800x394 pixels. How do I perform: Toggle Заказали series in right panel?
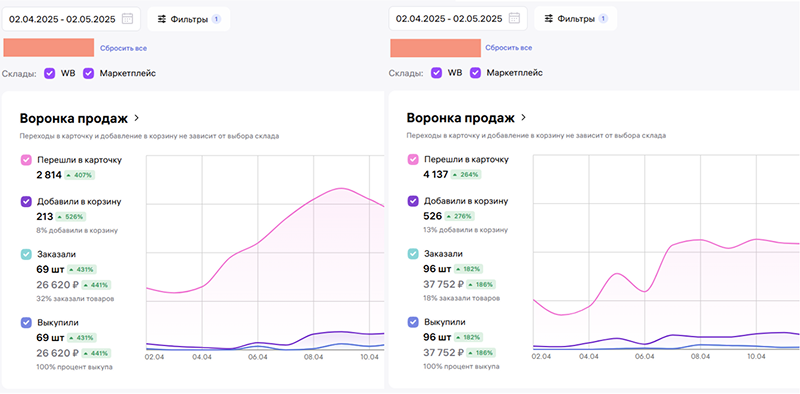click(412, 254)
